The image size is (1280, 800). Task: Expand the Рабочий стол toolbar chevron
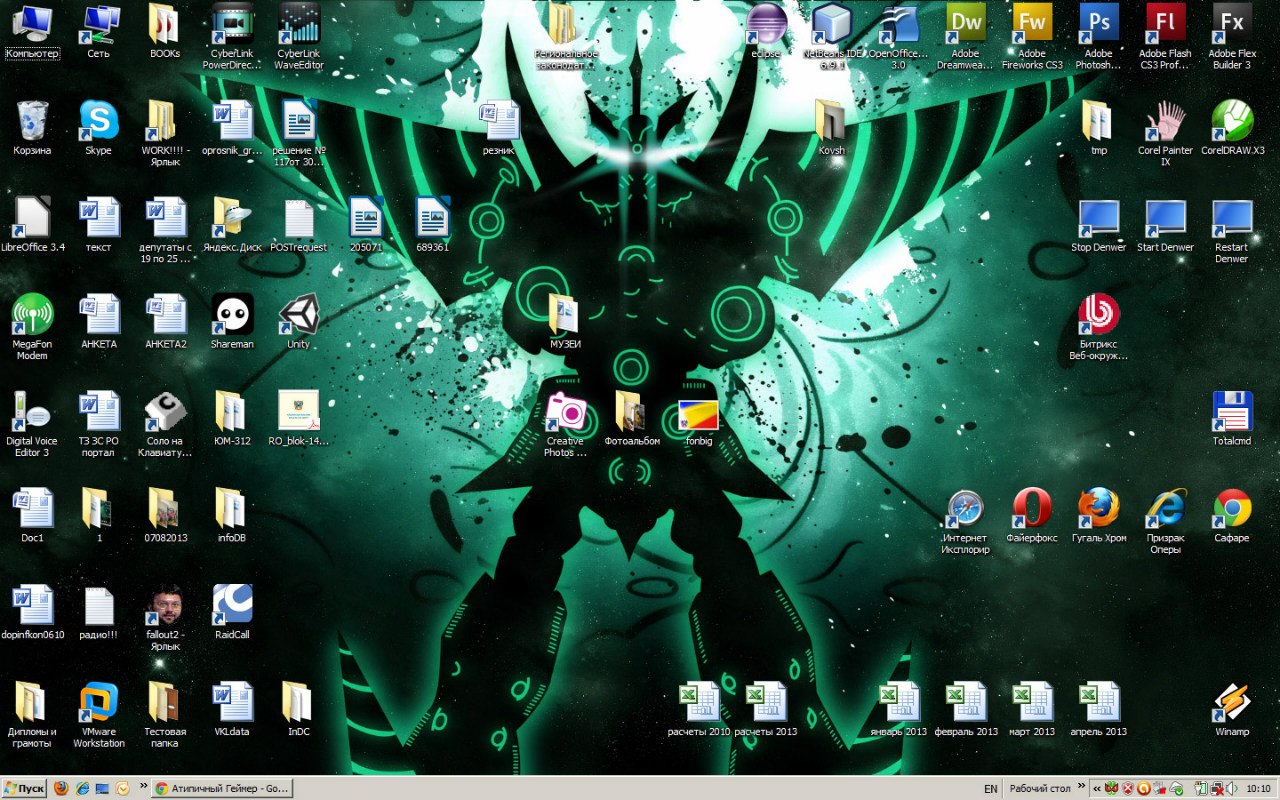coord(1080,788)
